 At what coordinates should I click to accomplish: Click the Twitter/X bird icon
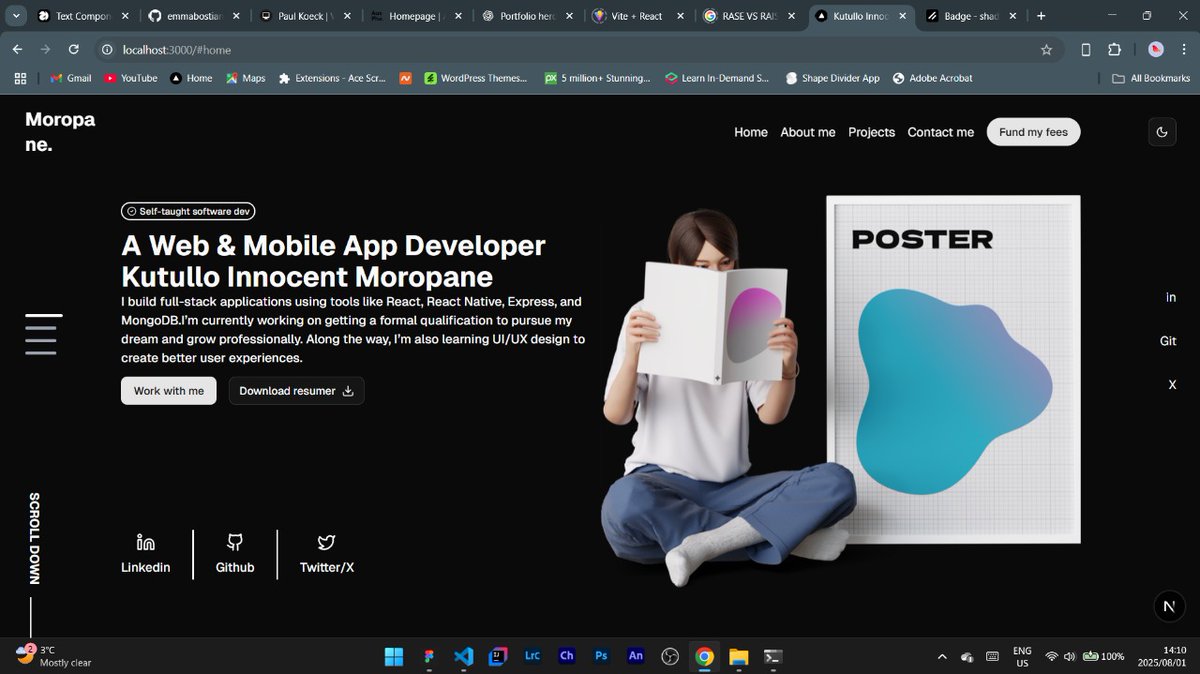pyautogui.click(x=325, y=541)
